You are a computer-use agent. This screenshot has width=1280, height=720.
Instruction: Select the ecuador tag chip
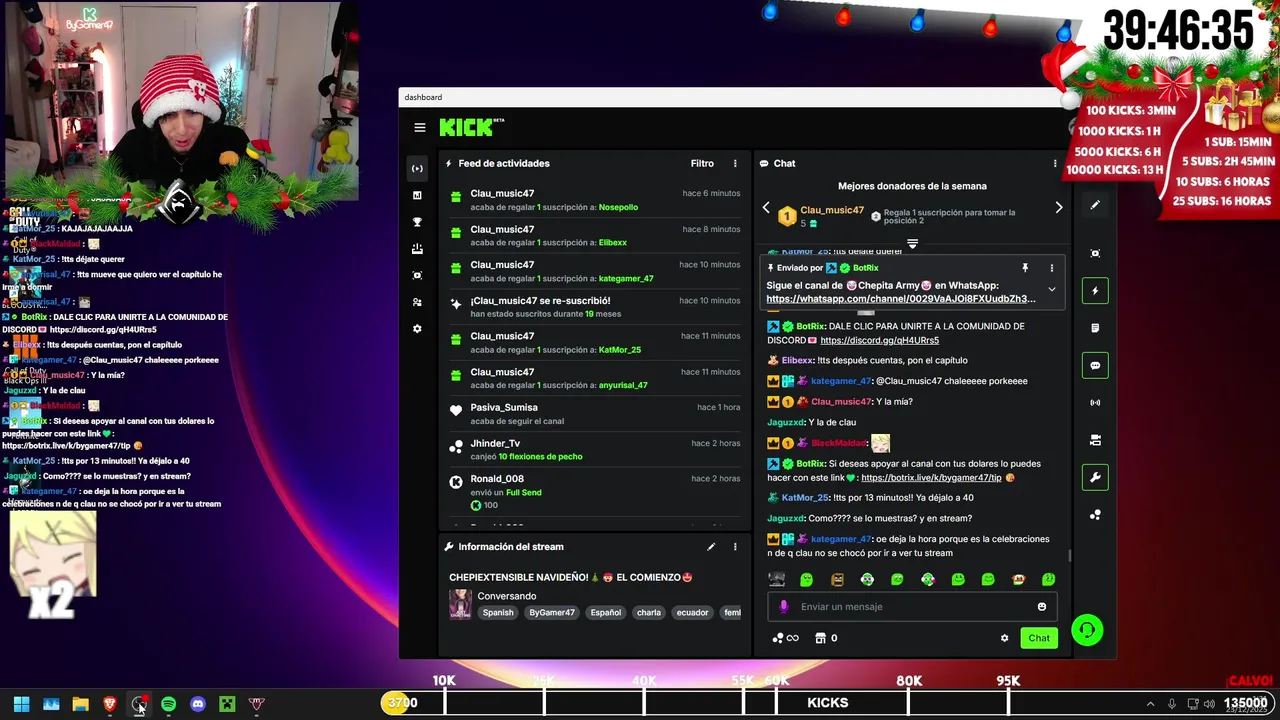point(692,613)
